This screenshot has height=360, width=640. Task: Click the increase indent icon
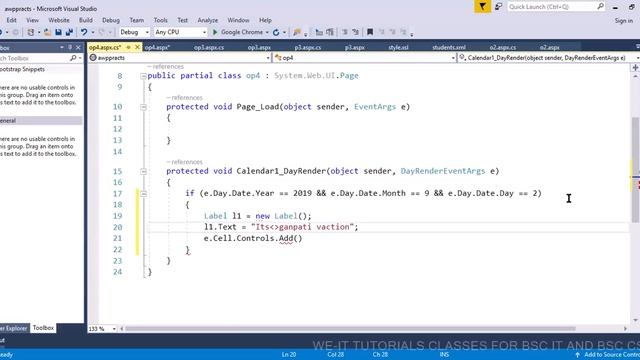329,32
